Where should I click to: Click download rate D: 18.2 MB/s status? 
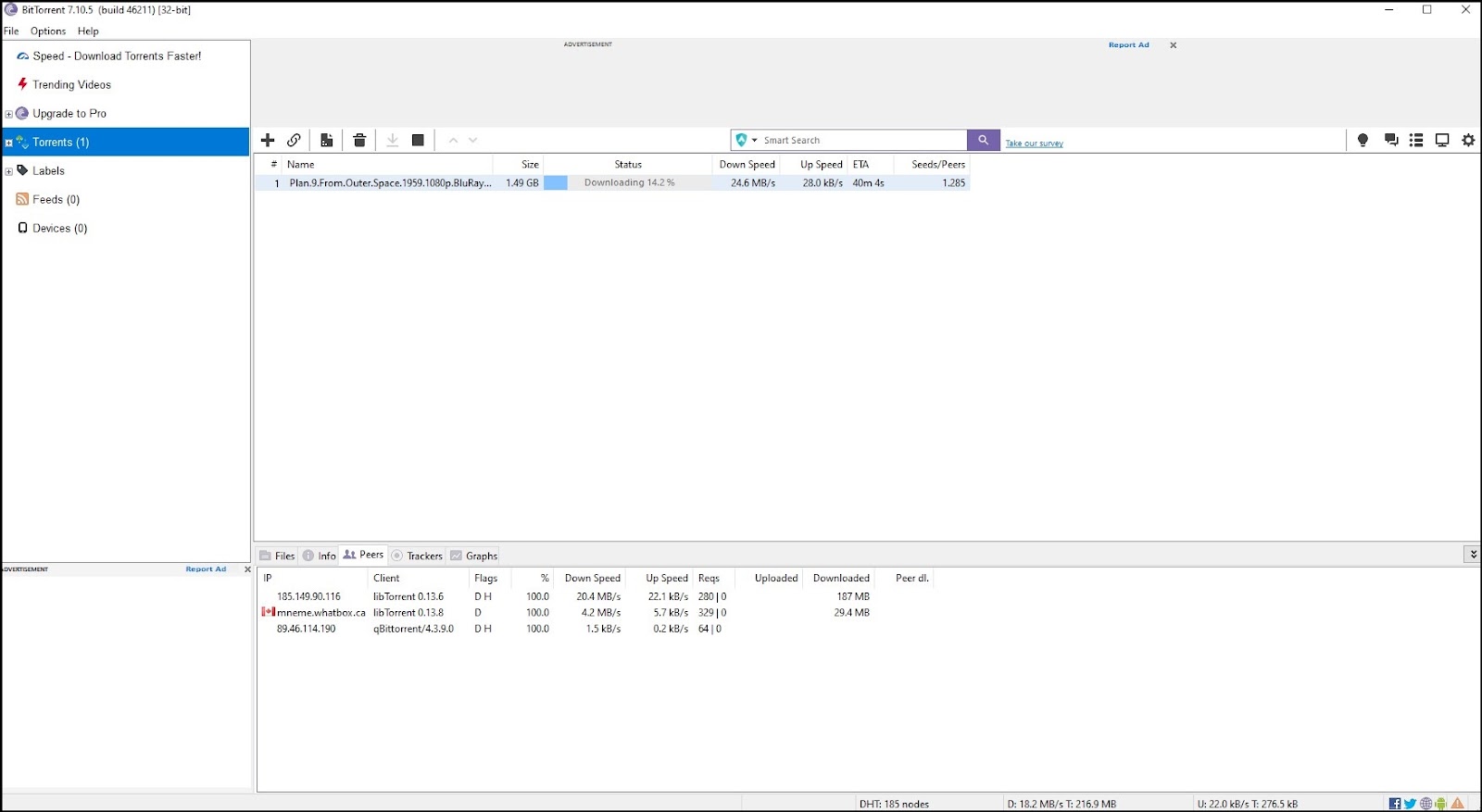1061,804
